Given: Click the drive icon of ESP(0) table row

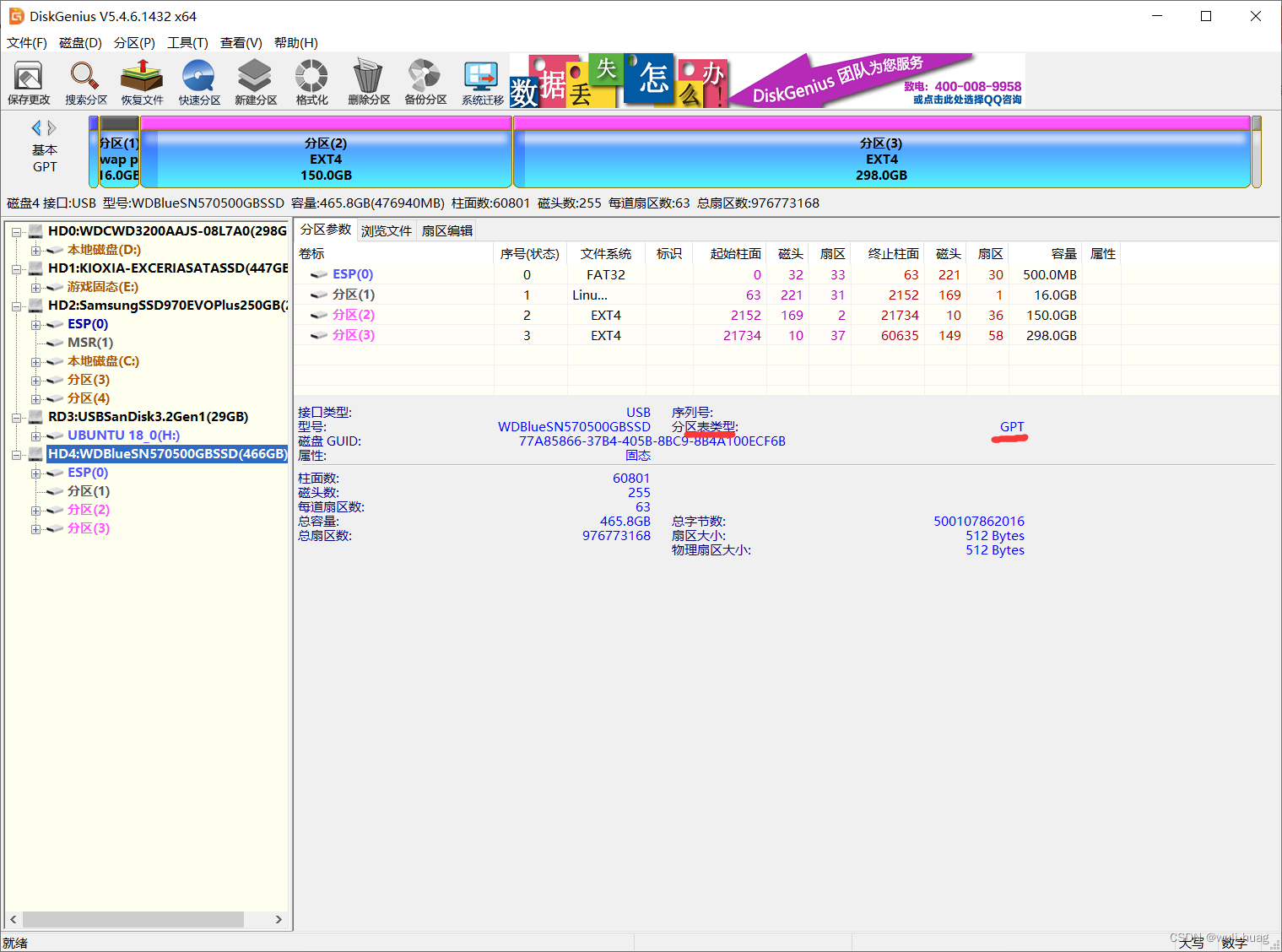Looking at the screenshot, I should 319,274.
